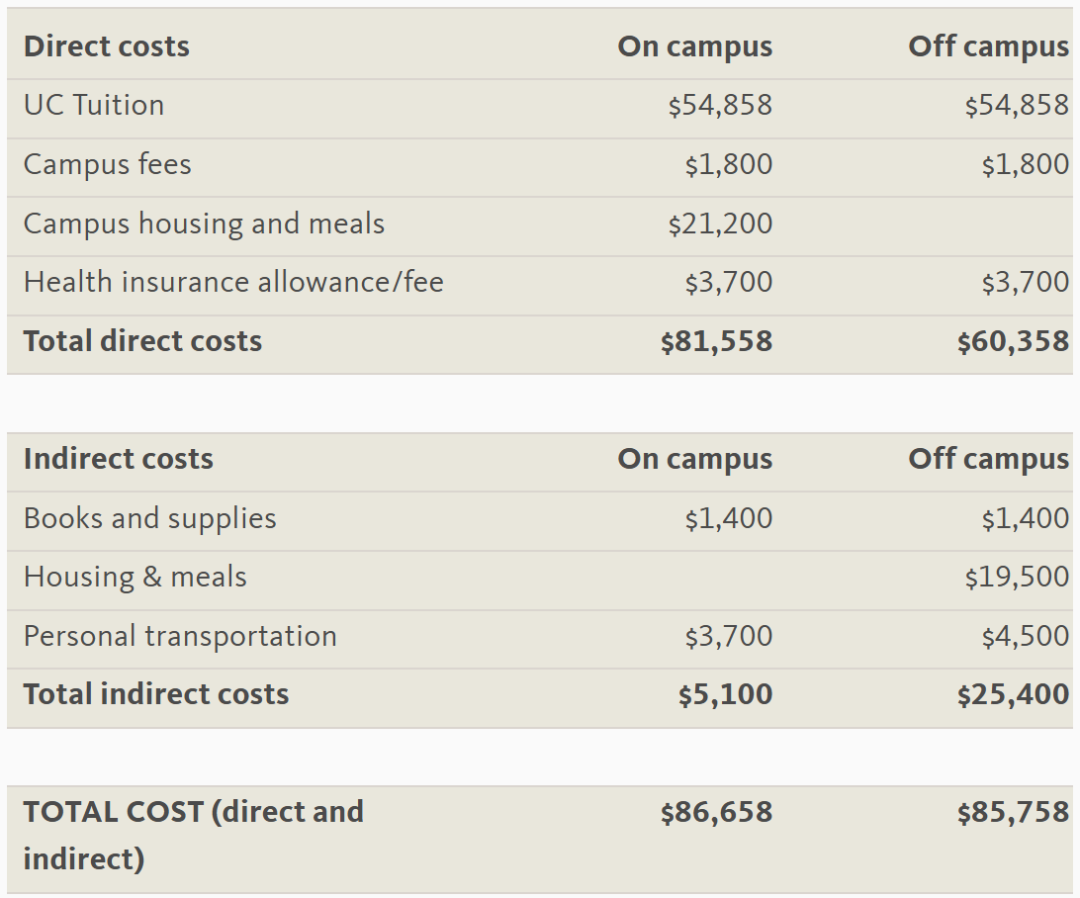Click the Indirect costs table header
1080x898 pixels.
[118, 459]
